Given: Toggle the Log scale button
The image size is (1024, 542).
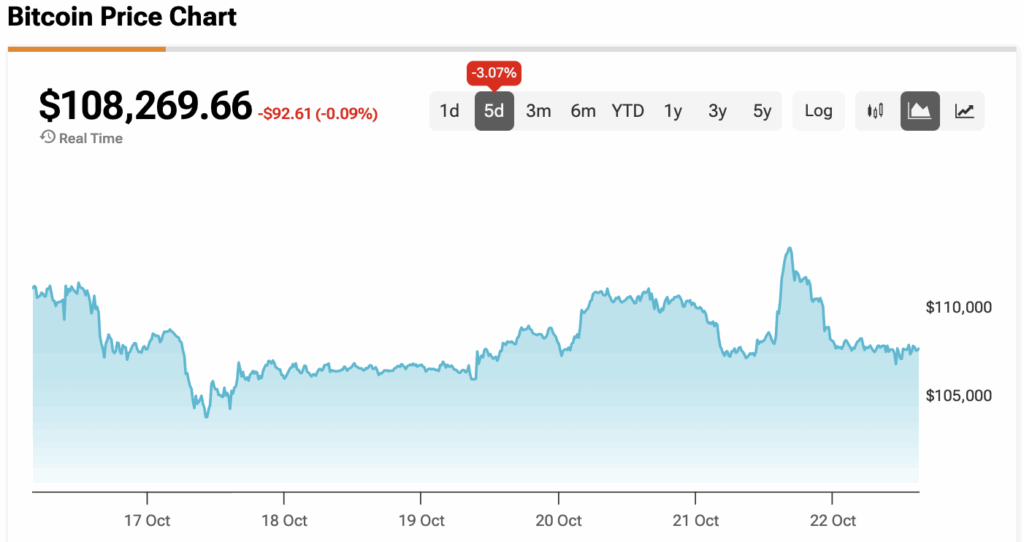Looking at the screenshot, I should coord(818,111).
